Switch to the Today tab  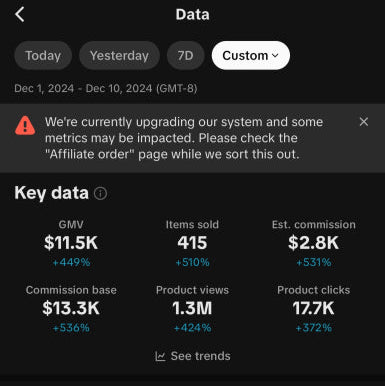(43, 55)
